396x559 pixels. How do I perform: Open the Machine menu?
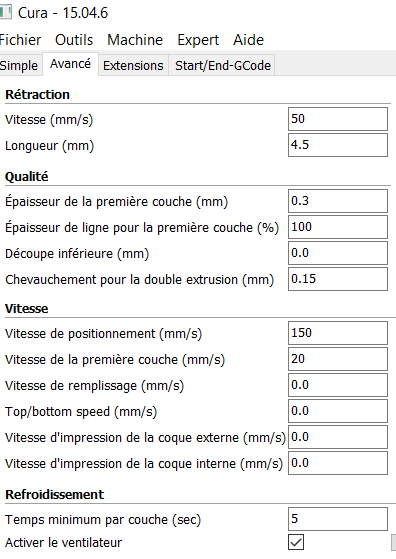coord(135,40)
